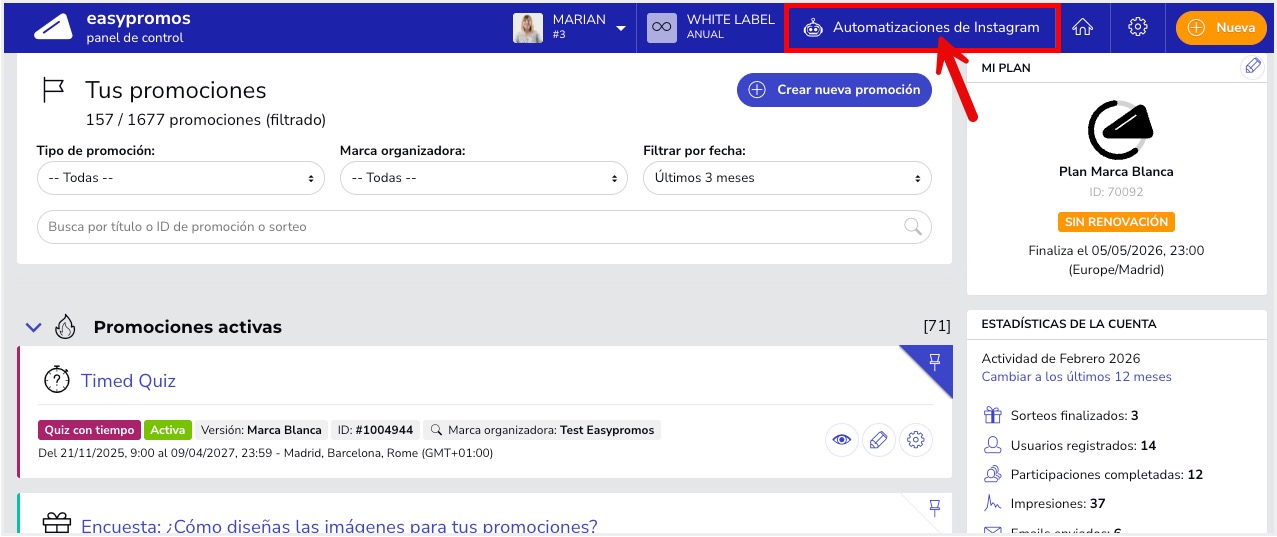This screenshot has height=537, width=1277.
Task: Click Participaciones completadas icon
Action: (992, 474)
